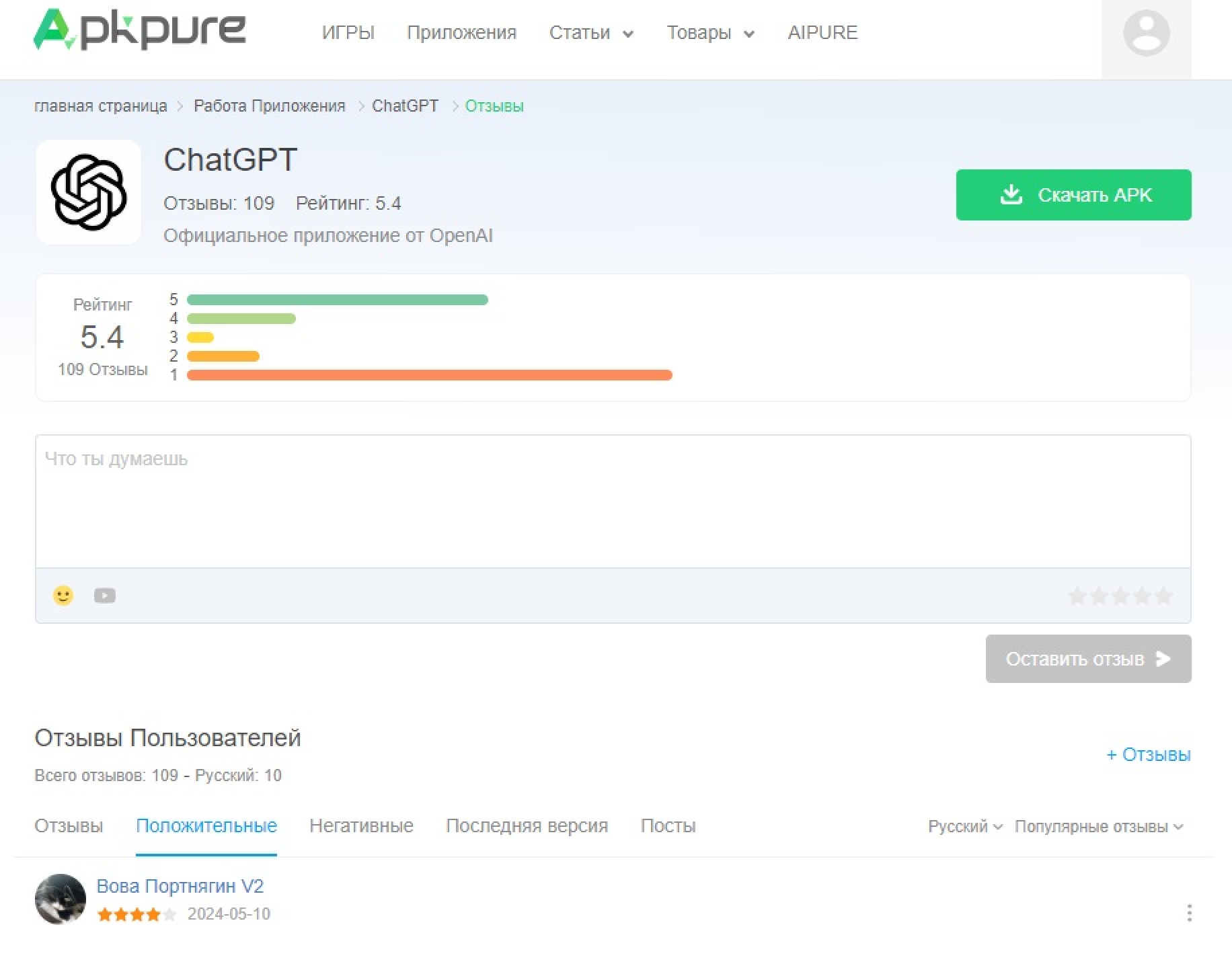Viewport: 1232px width, 968px height.
Task: Open the three-dot menu on Вова's review
Action: (x=1189, y=912)
